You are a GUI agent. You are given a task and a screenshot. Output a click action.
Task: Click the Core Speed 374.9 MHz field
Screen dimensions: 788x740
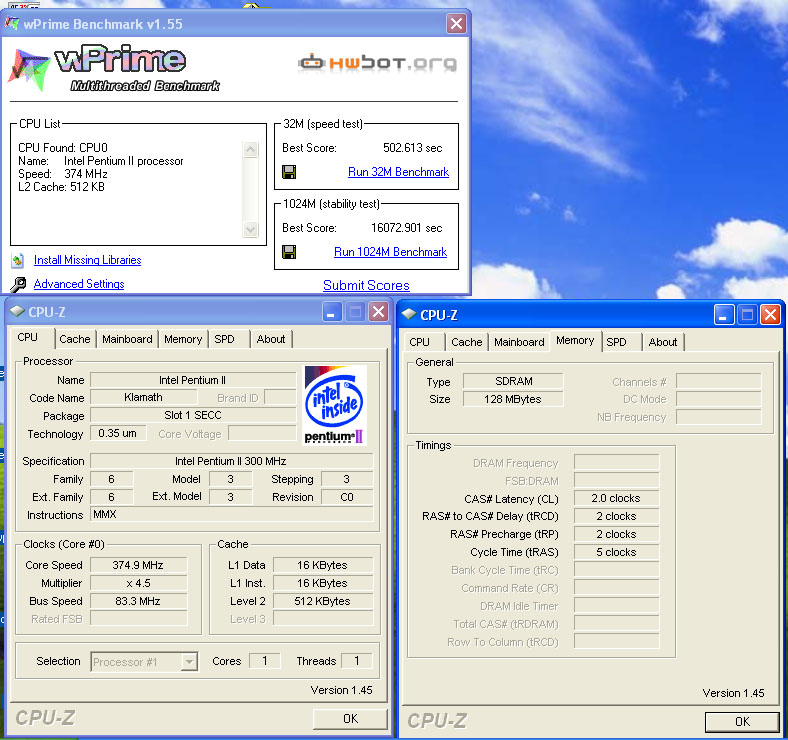click(138, 565)
